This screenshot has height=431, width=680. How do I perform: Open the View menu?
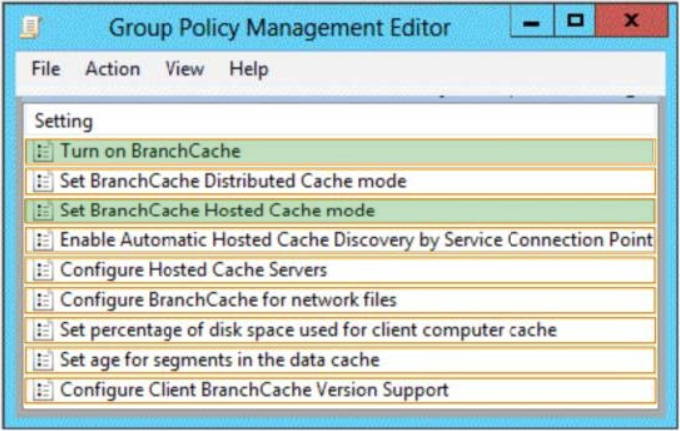point(185,69)
